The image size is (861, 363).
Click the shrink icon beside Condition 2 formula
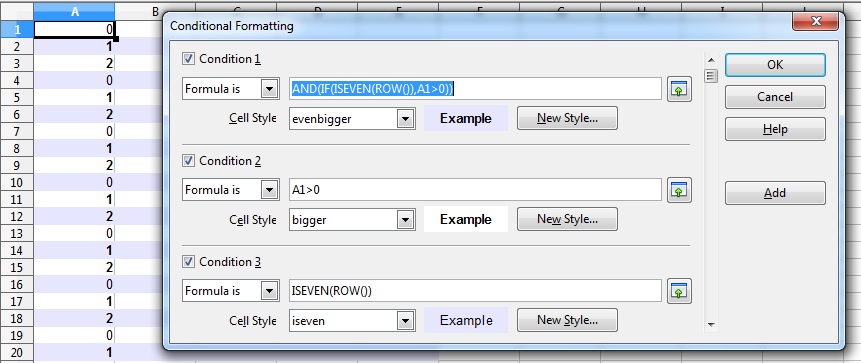pyautogui.click(x=679, y=190)
